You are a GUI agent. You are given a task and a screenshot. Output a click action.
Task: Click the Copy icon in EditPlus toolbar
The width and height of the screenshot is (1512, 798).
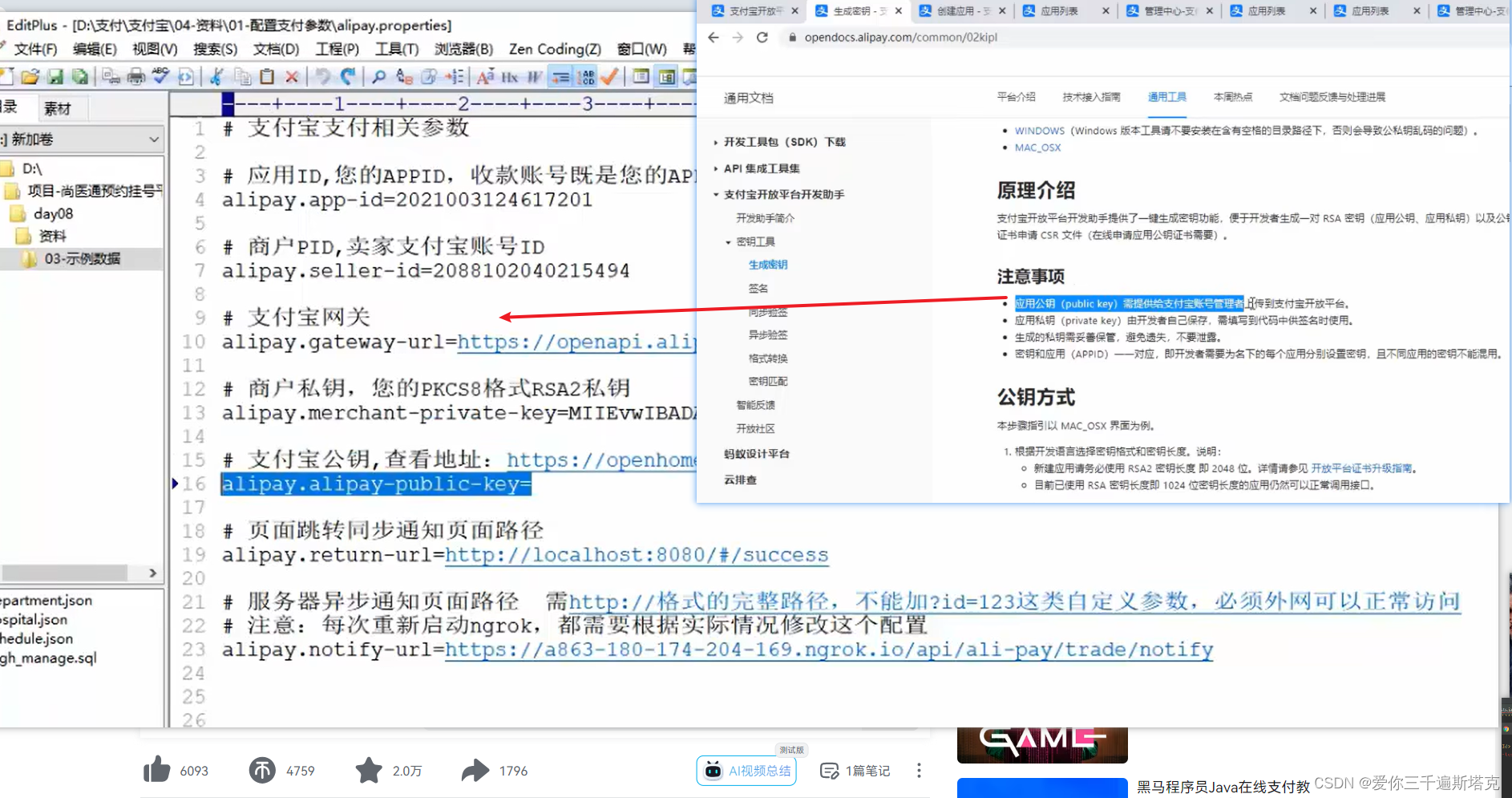point(242,77)
